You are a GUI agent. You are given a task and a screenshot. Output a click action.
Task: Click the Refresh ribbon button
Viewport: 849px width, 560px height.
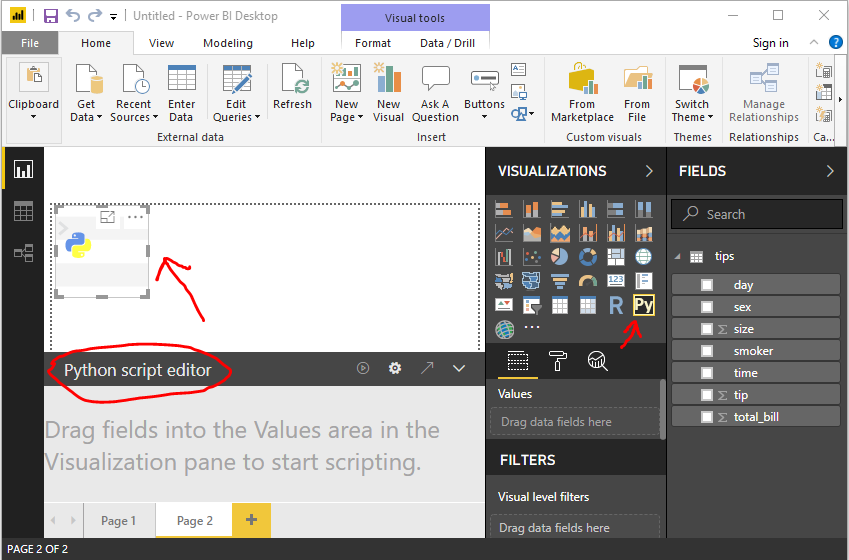[292, 88]
